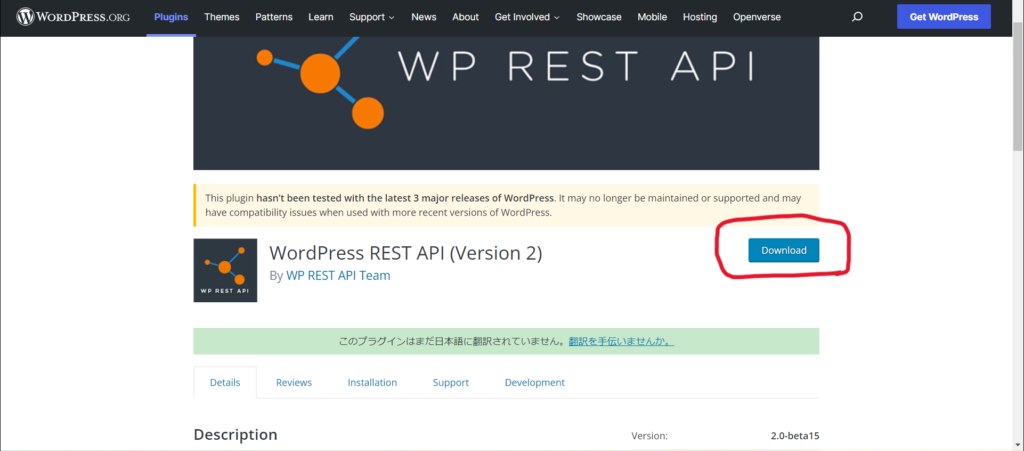Click the Japanese help-translate link

click(x=621, y=341)
